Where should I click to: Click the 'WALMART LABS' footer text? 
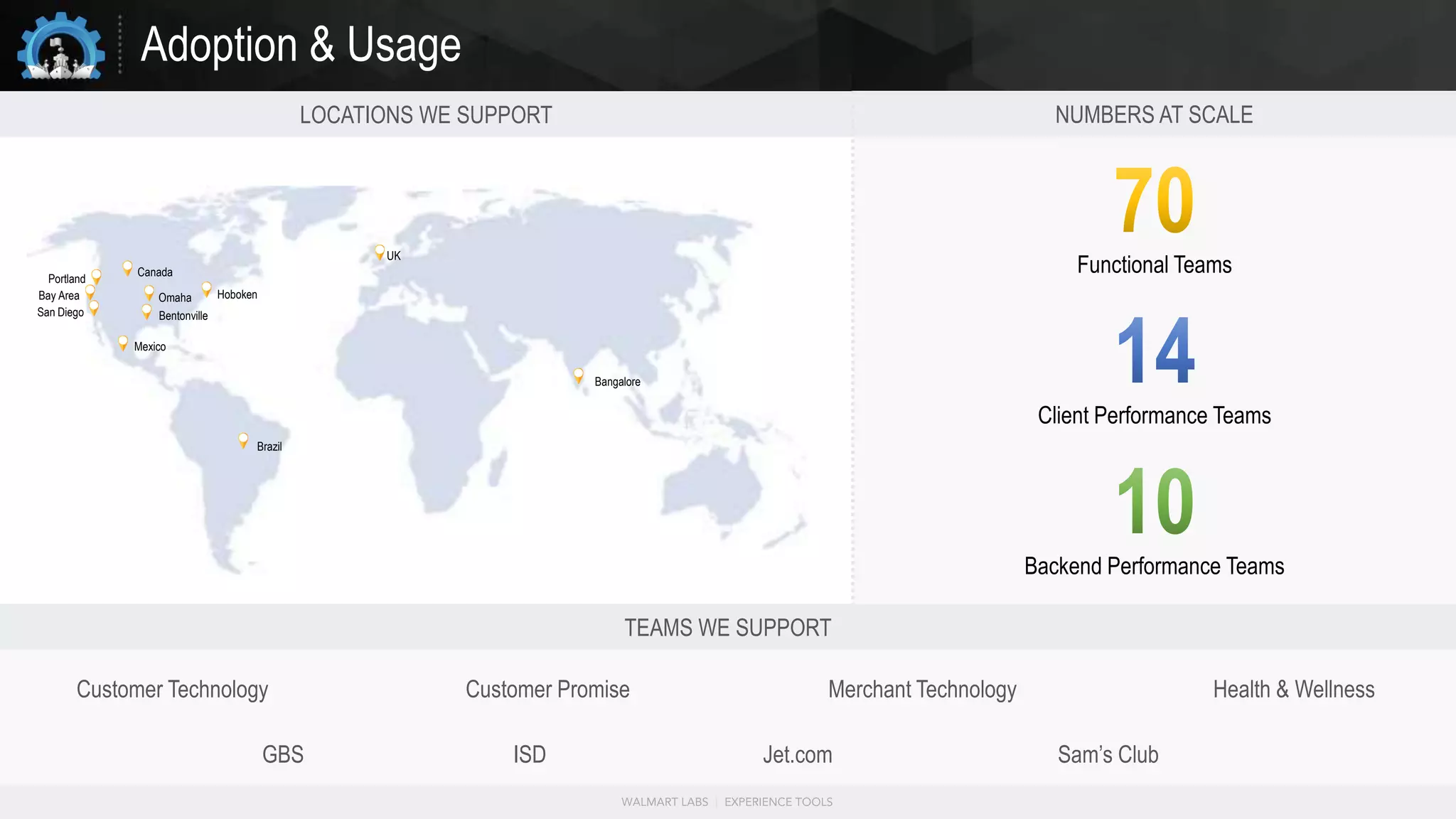pyautogui.click(x=665, y=802)
